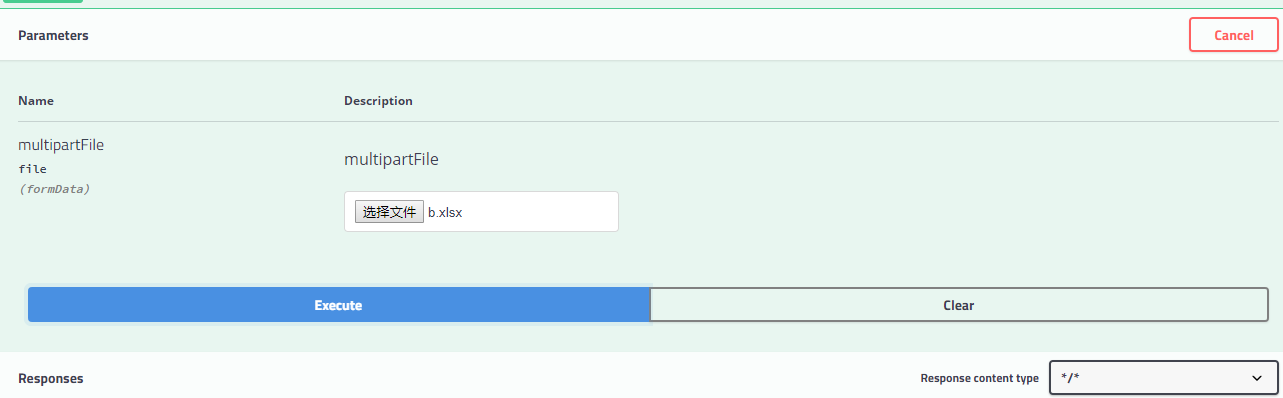Click the Response content type label
The image size is (1283, 398).
pos(979,378)
